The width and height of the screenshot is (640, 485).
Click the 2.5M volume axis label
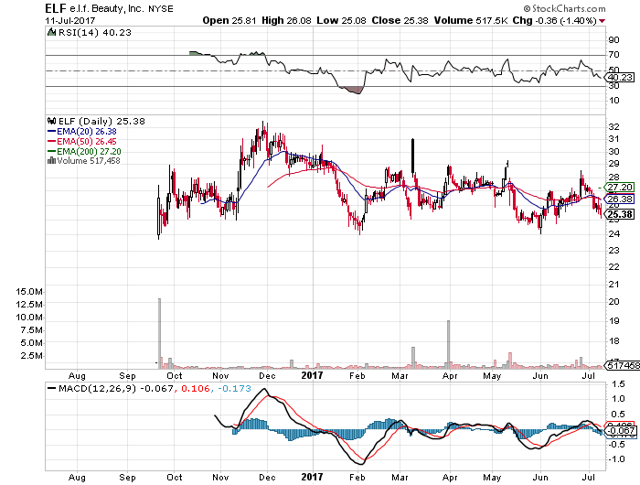click(x=32, y=356)
